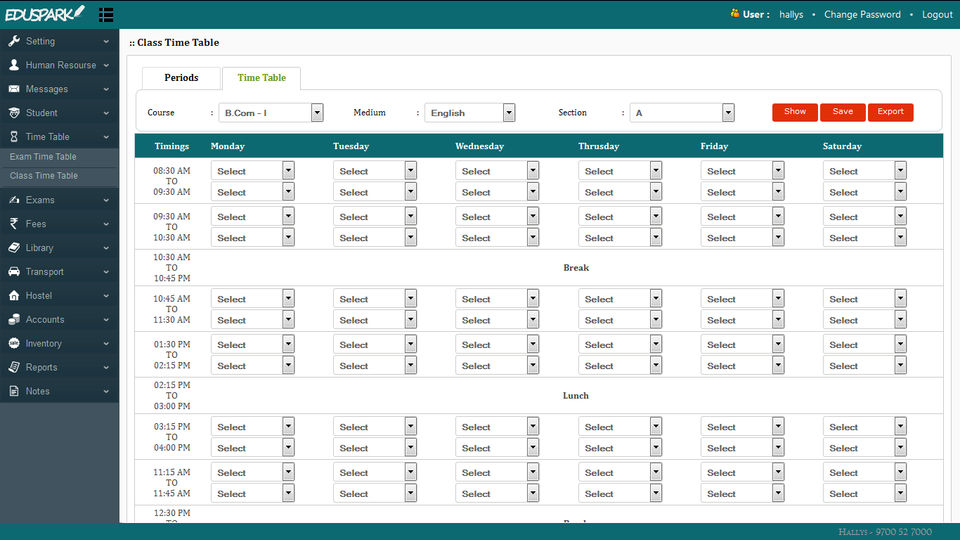The image size is (960, 540).
Task: Expand the Exams menu chevron
Action: click(x=106, y=200)
